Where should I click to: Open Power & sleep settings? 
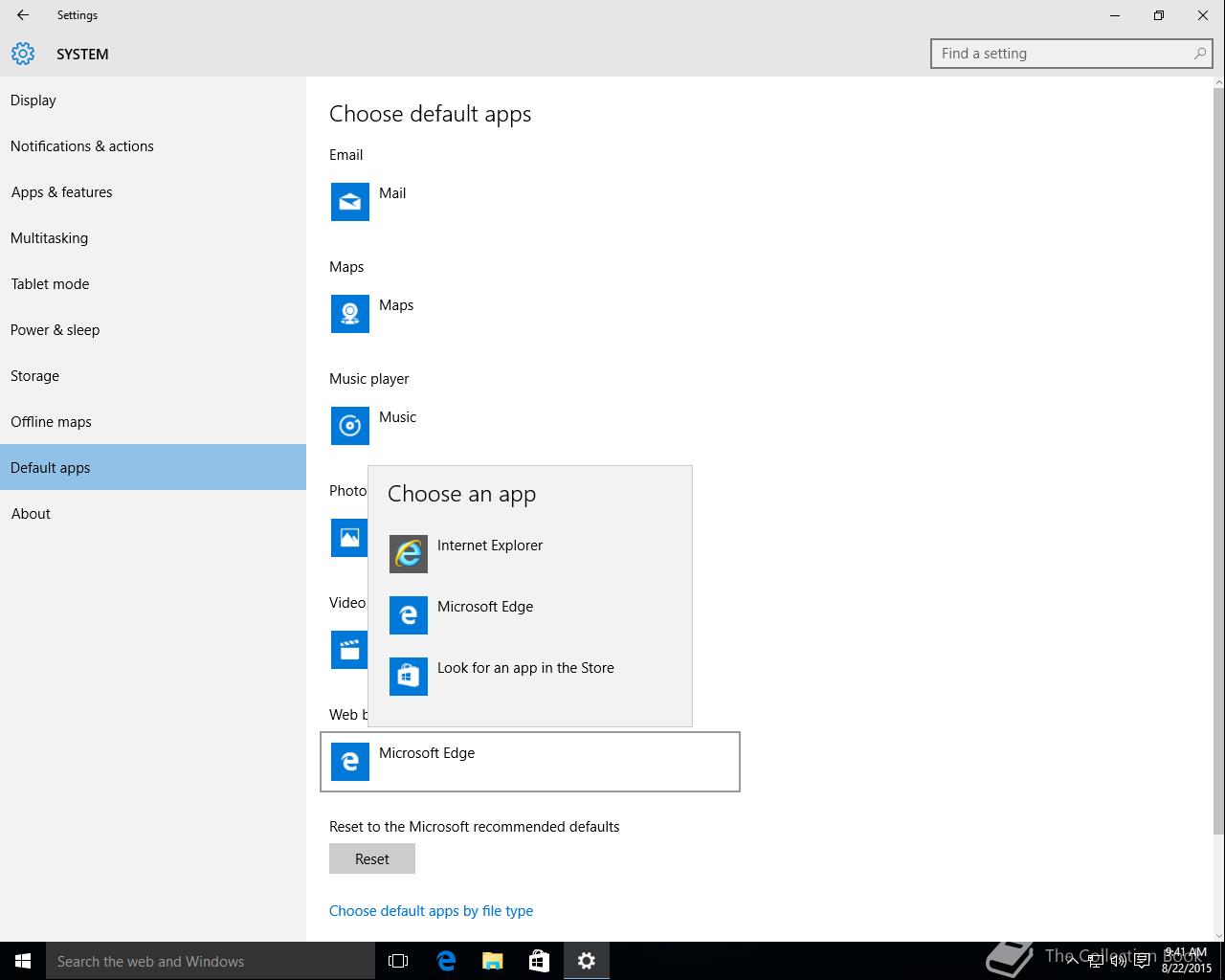click(153, 329)
